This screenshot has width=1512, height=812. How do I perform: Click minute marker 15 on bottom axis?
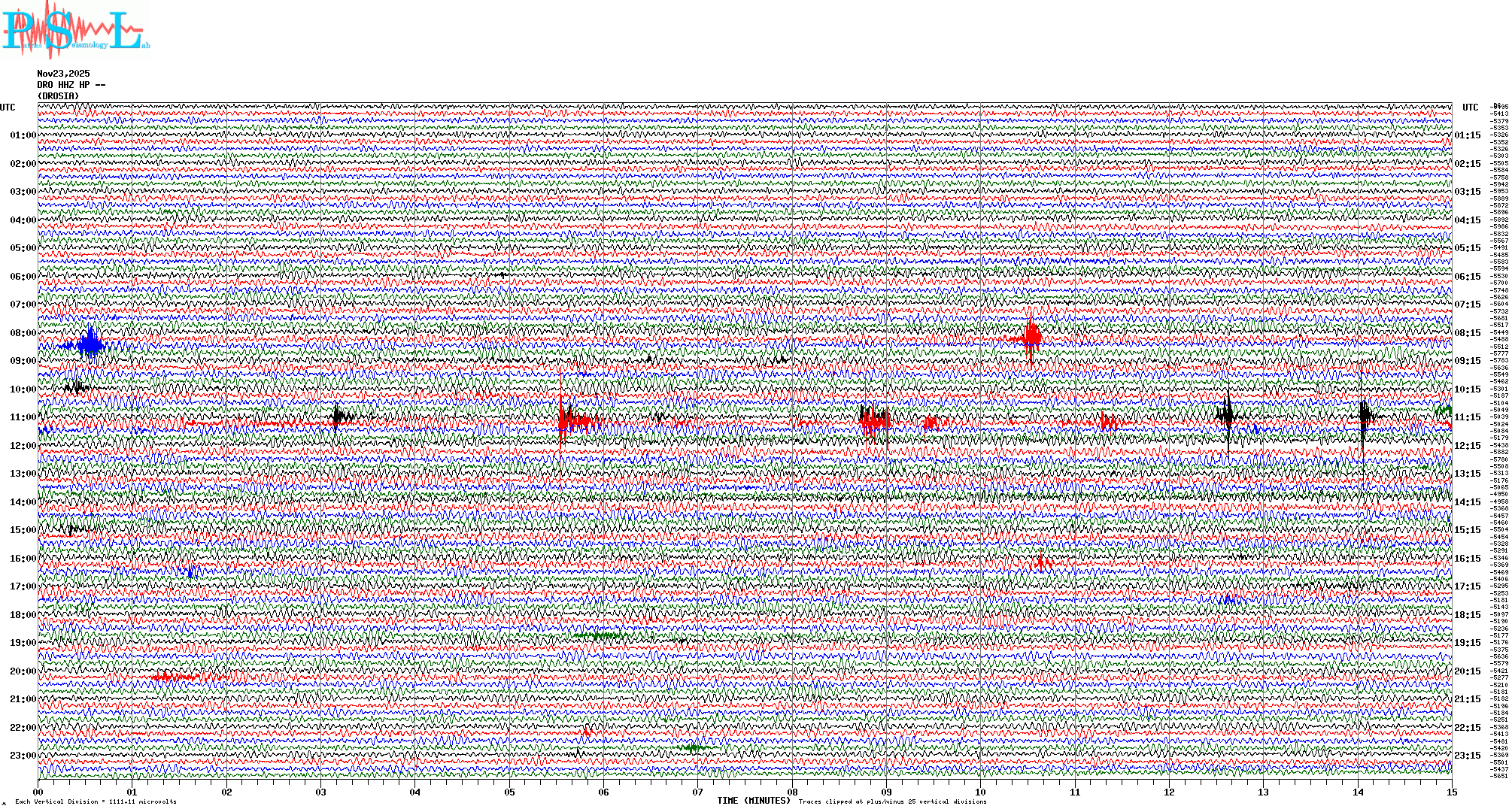1451,792
